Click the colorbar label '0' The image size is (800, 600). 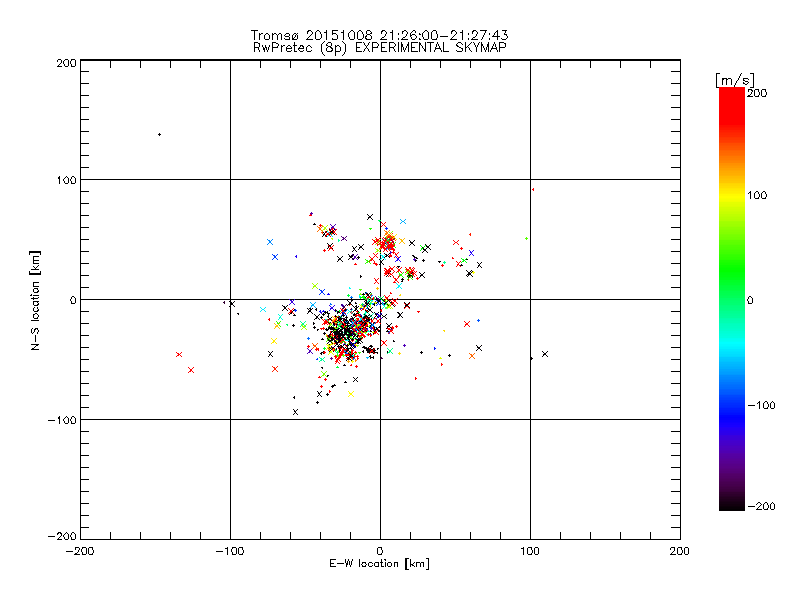(750, 300)
